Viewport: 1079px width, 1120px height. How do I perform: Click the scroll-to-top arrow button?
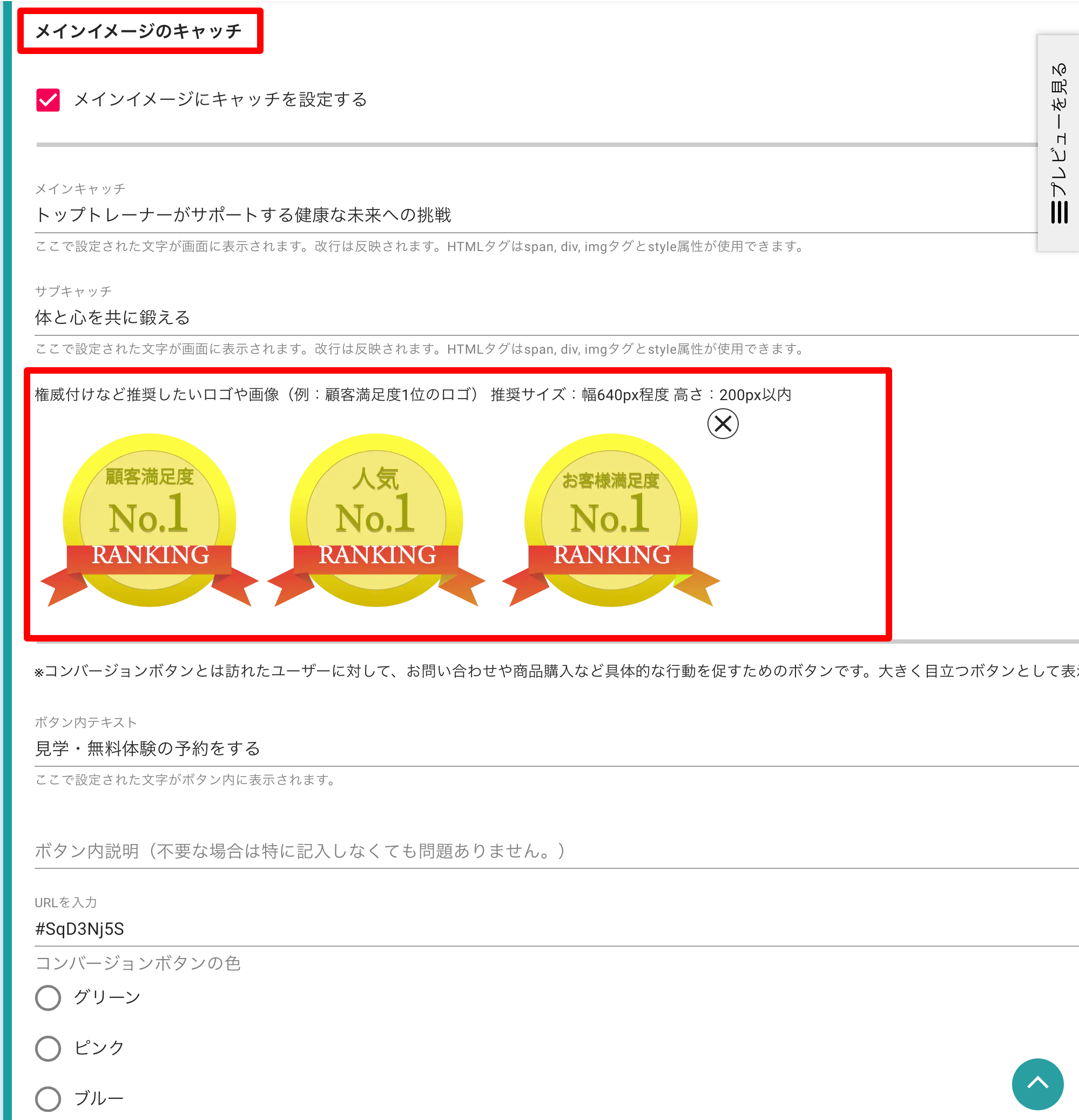click(x=1037, y=1083)
